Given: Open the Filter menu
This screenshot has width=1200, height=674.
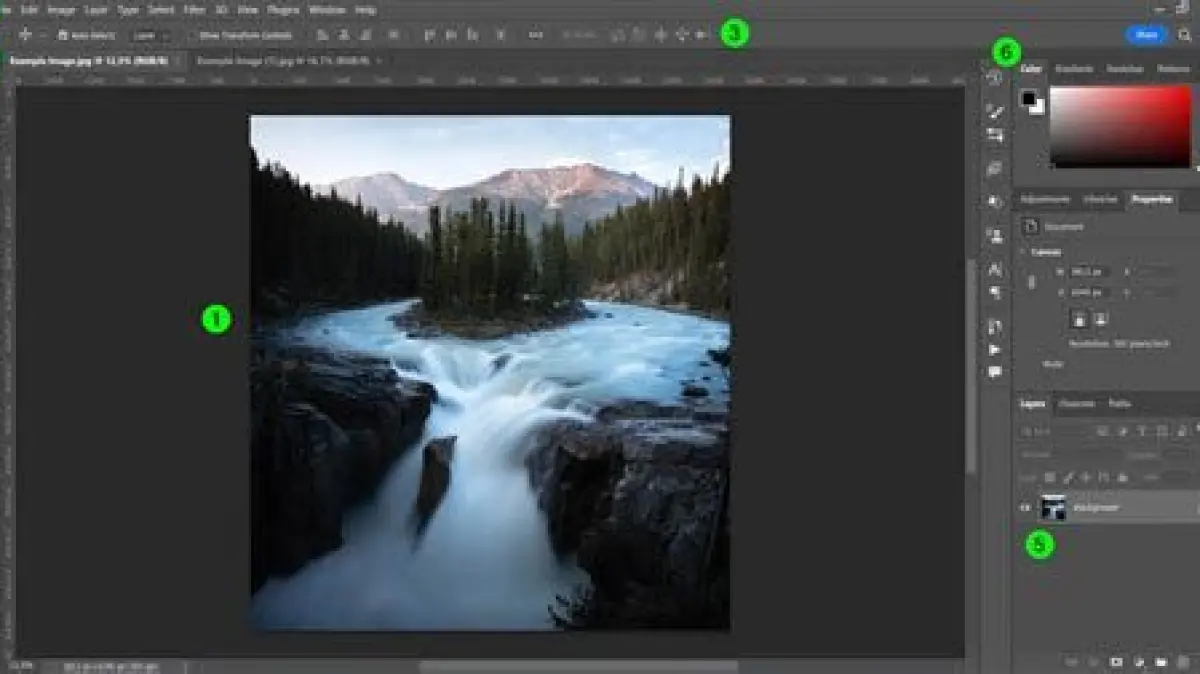Looking at the screenshot, I should (194, 10).
